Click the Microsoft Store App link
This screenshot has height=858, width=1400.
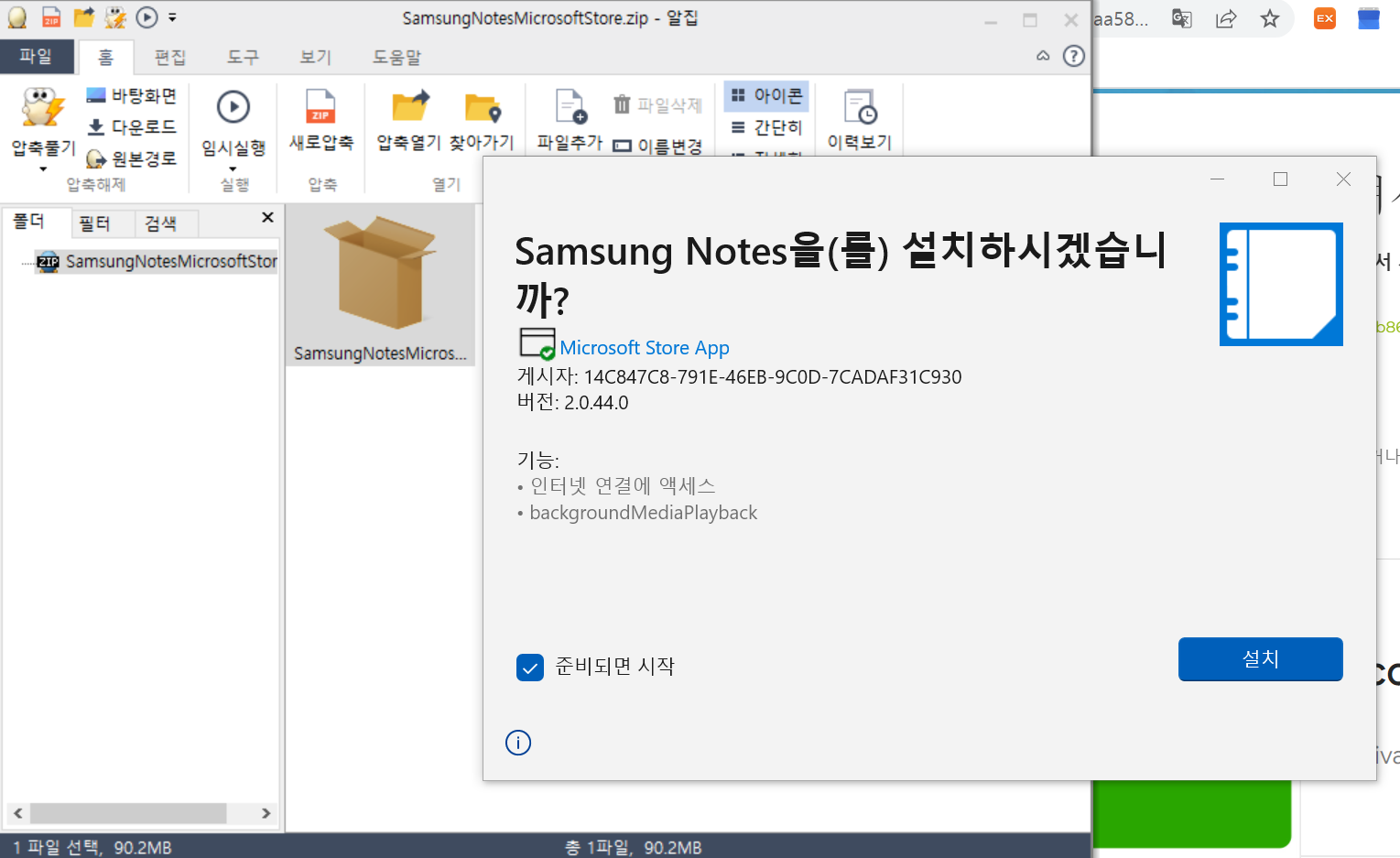(x=645, y=348)
